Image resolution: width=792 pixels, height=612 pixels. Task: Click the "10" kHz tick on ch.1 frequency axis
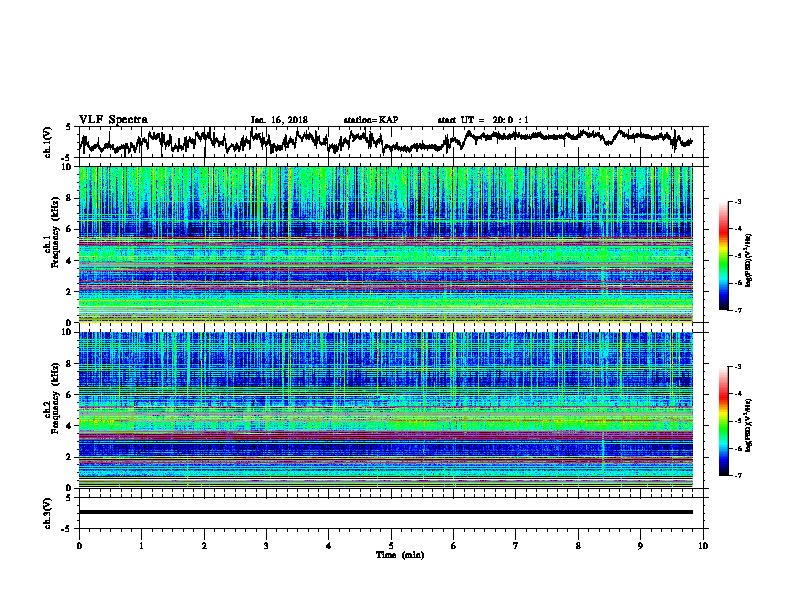click(x=67, y=167)
